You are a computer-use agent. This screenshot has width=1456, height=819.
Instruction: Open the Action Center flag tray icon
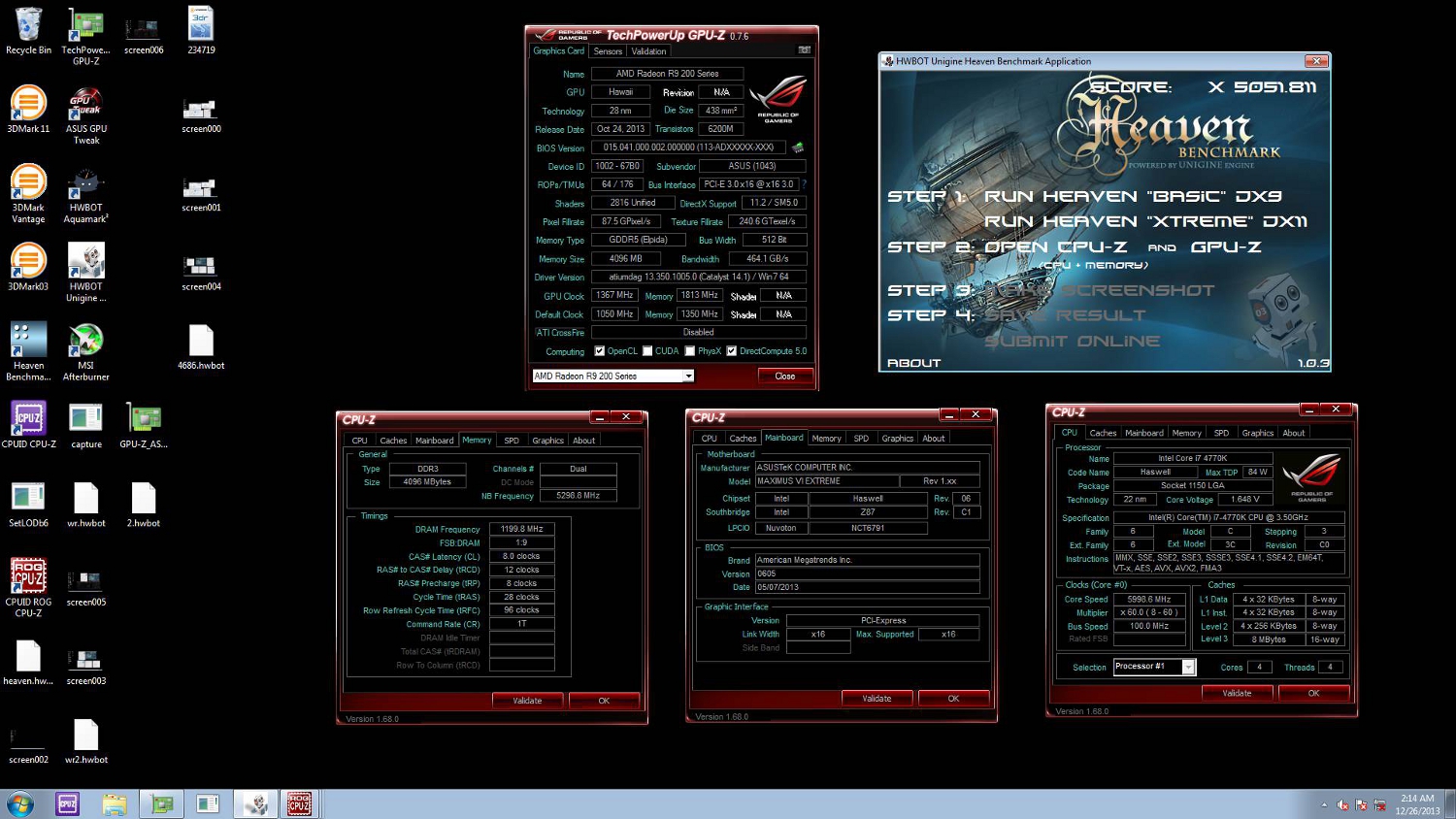pyautogui.click(x=1361, y=804)
